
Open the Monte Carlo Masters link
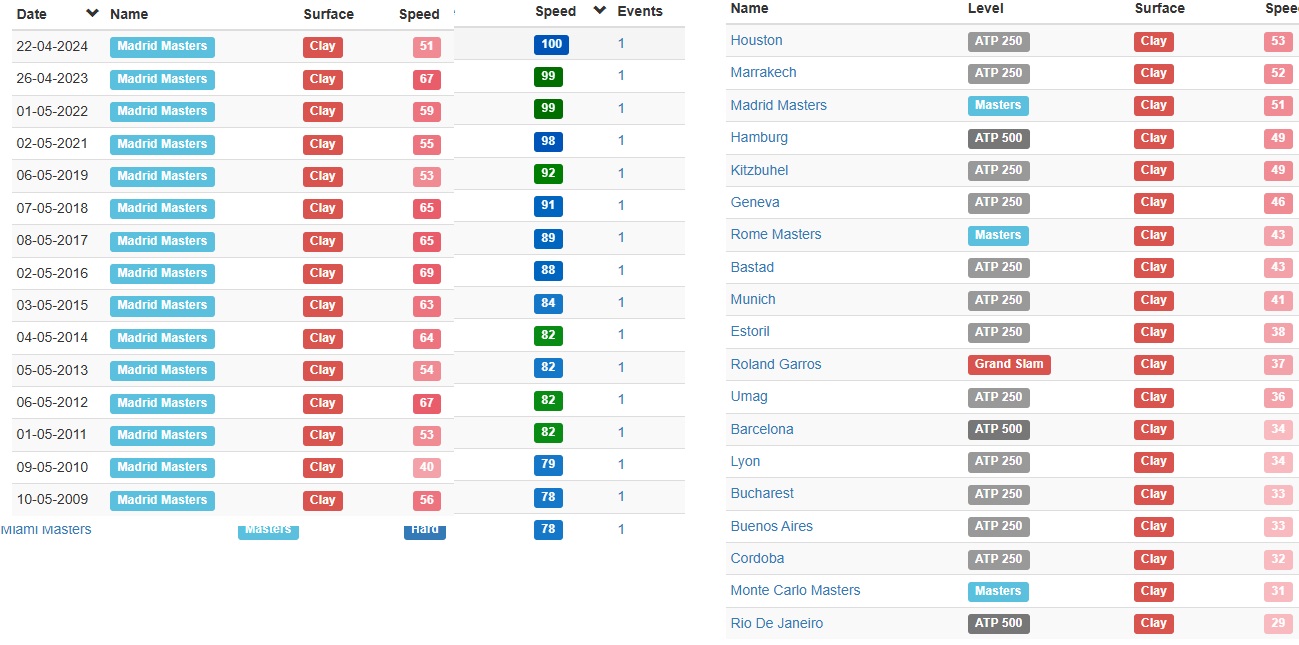[x=795, y=590]
